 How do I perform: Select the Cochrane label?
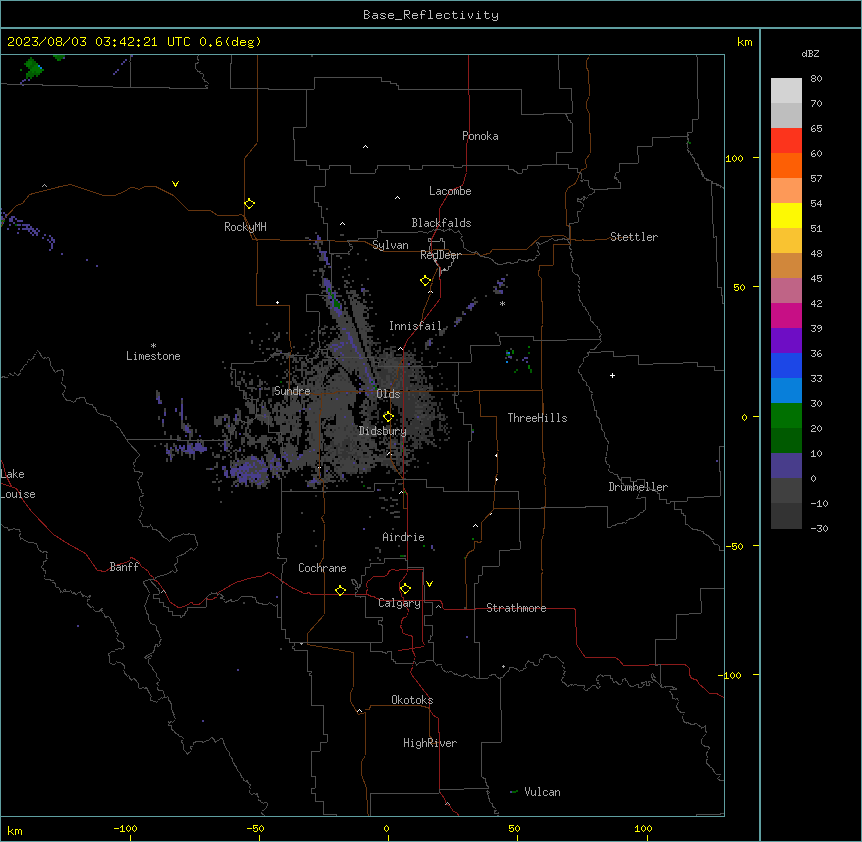coord(322,568)
